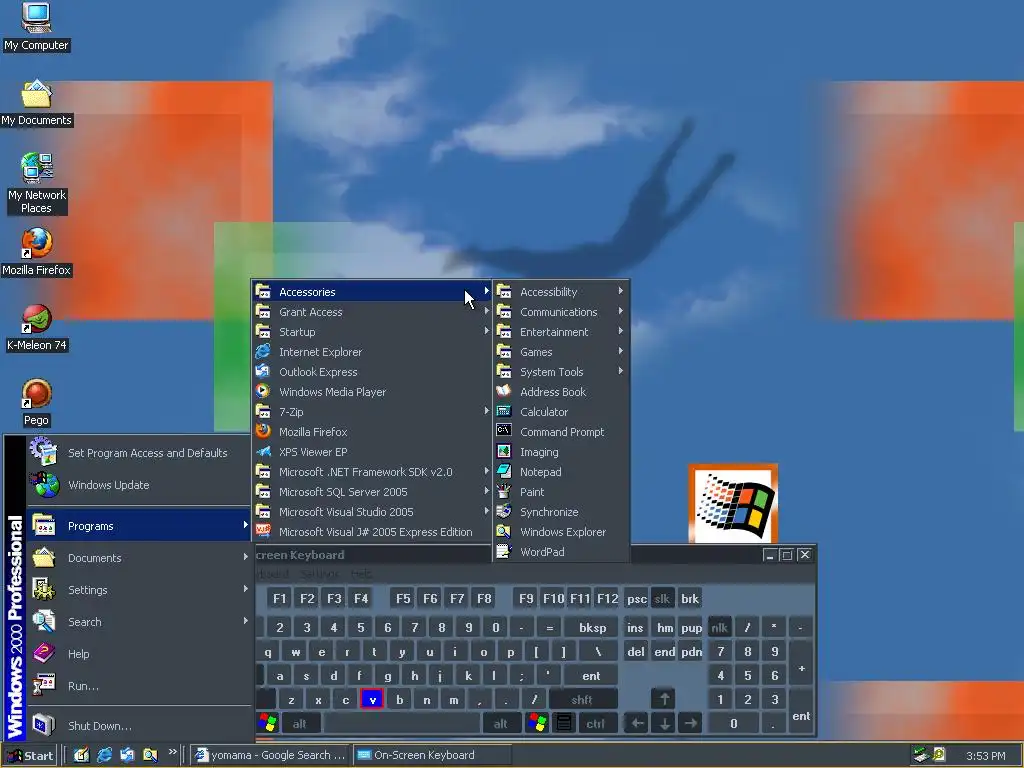Click Run... in Start menu

(139, 685)
